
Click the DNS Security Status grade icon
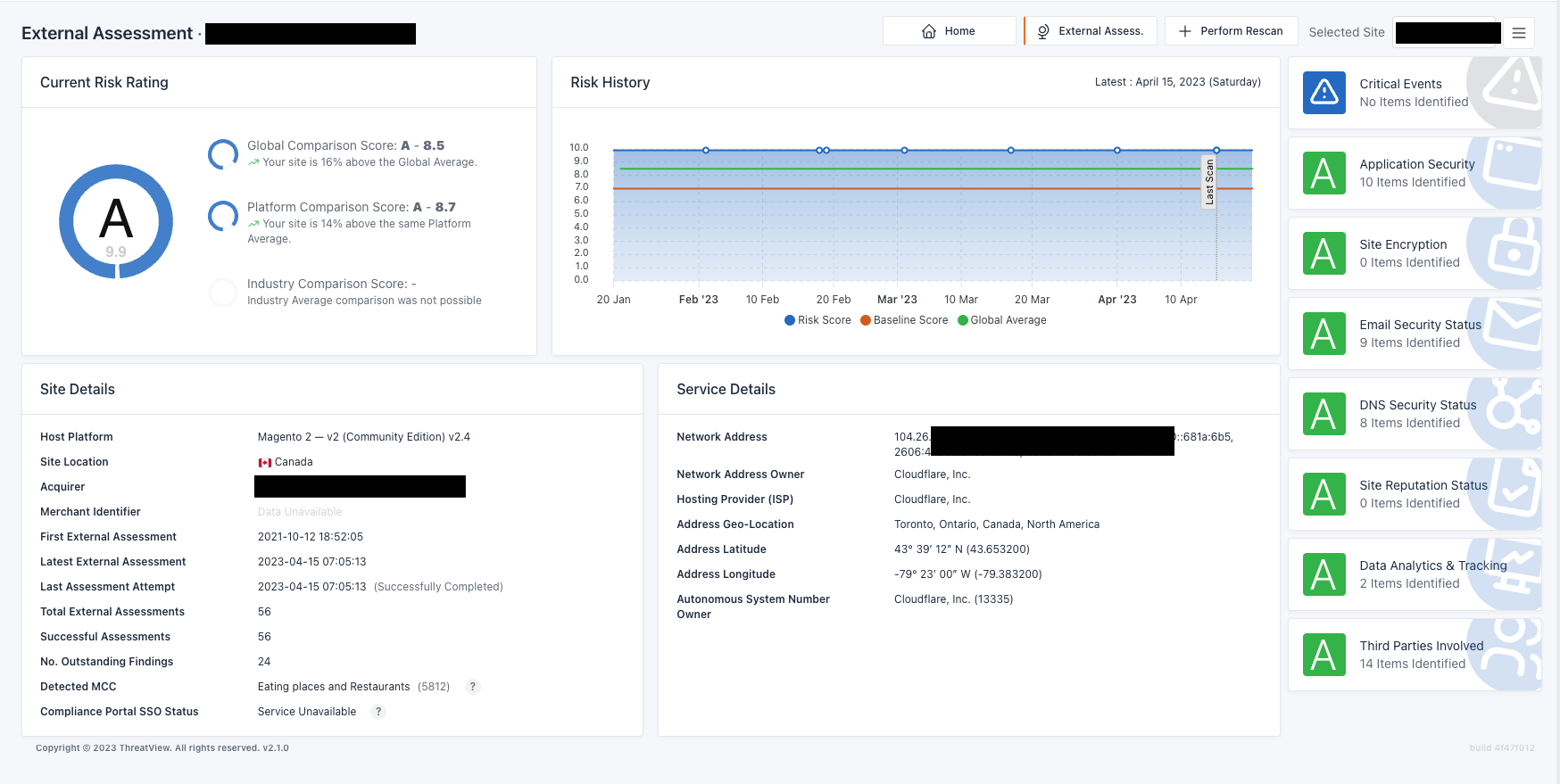1324,414
